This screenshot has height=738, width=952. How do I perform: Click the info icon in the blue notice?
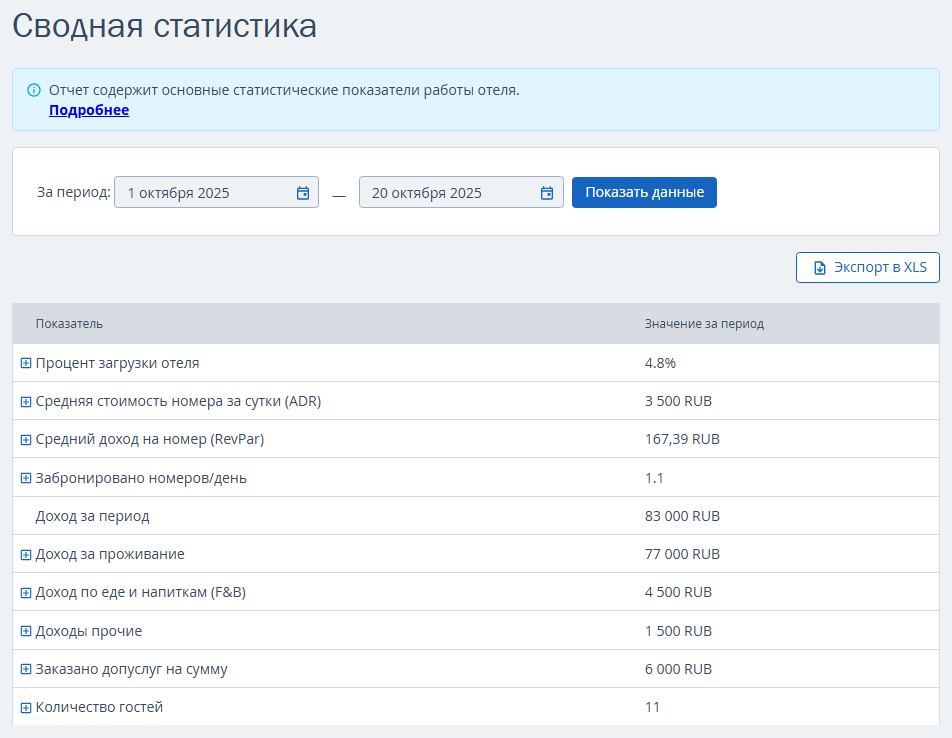click(34, 90)
